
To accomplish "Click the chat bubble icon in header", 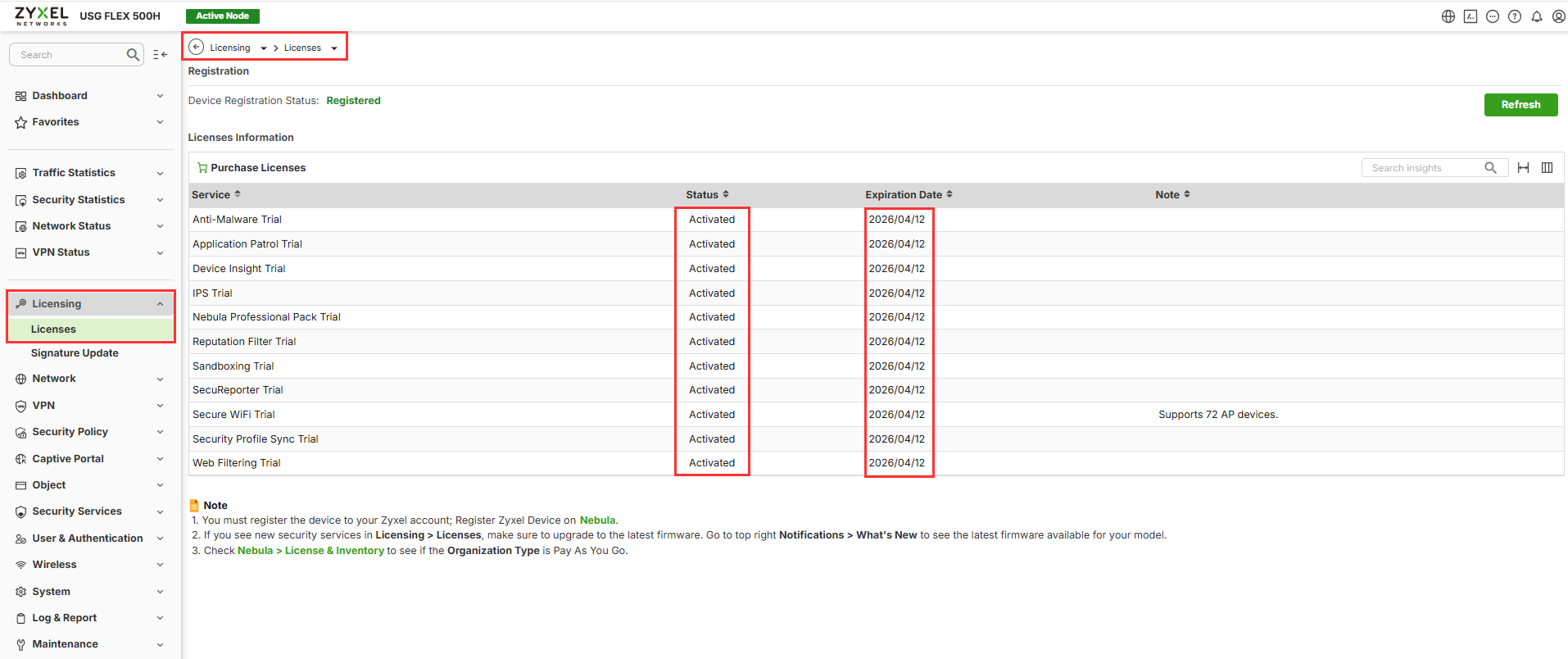I will click(1493, 16).
